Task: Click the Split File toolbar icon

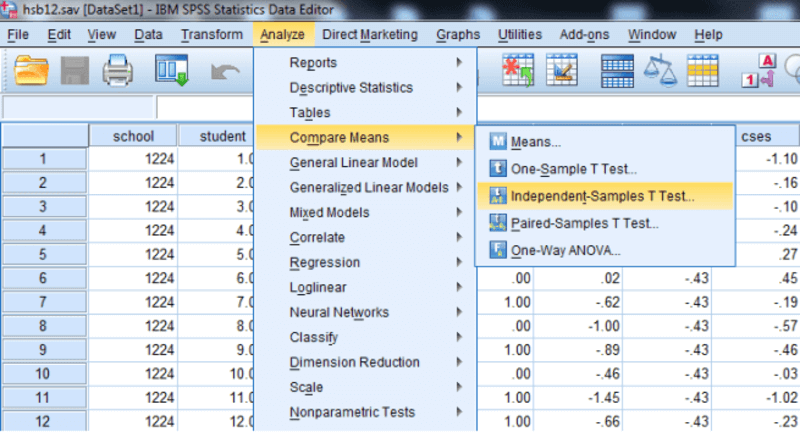Action: (x=617, y=70)
